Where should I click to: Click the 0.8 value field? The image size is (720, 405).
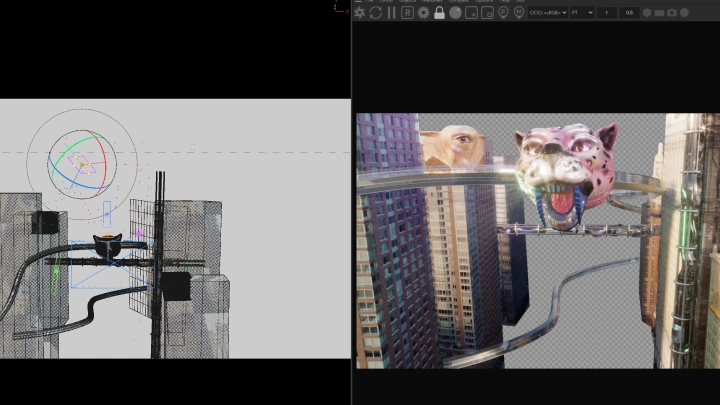tap(629, 13)
